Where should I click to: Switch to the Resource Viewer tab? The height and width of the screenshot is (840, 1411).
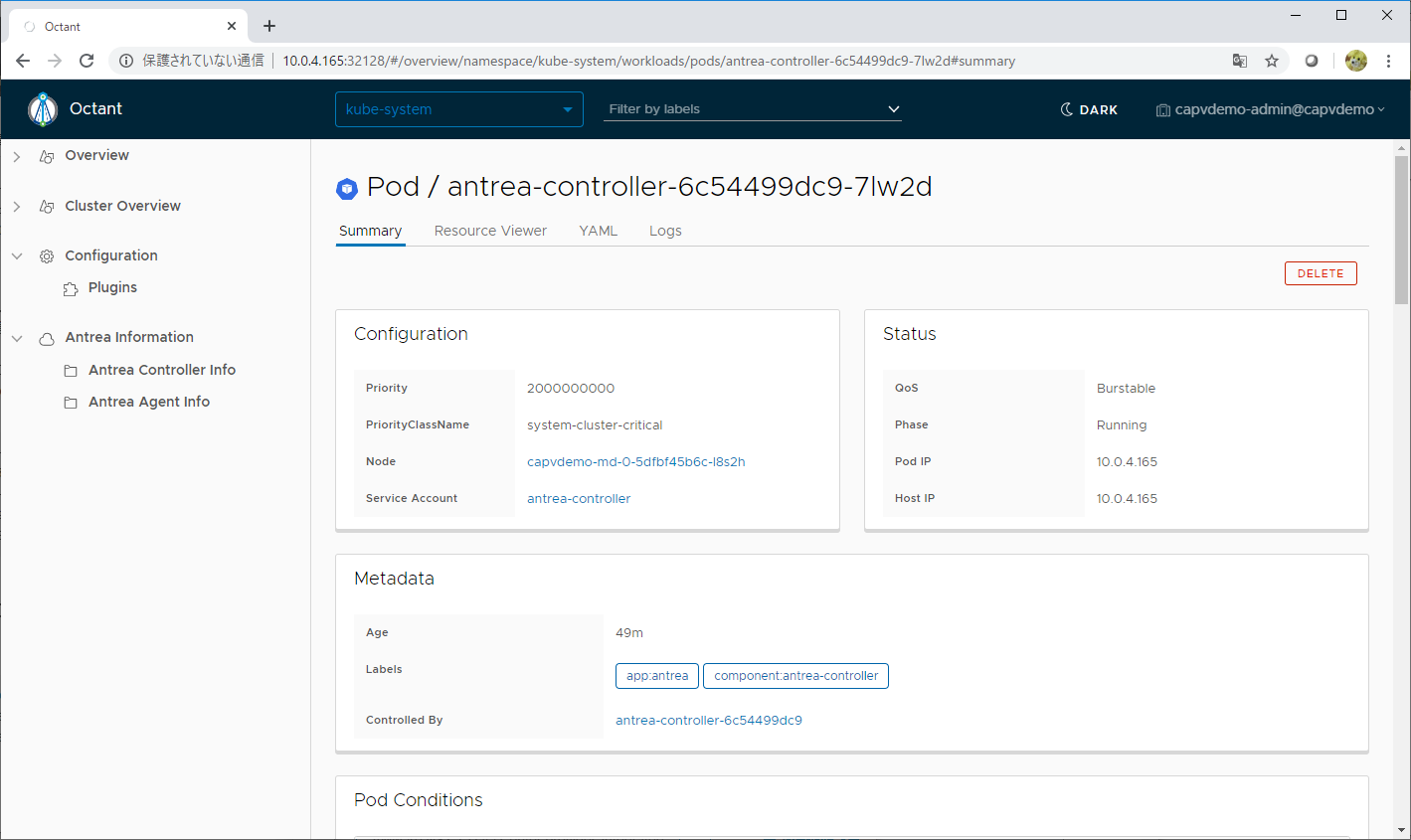point(490,231)
